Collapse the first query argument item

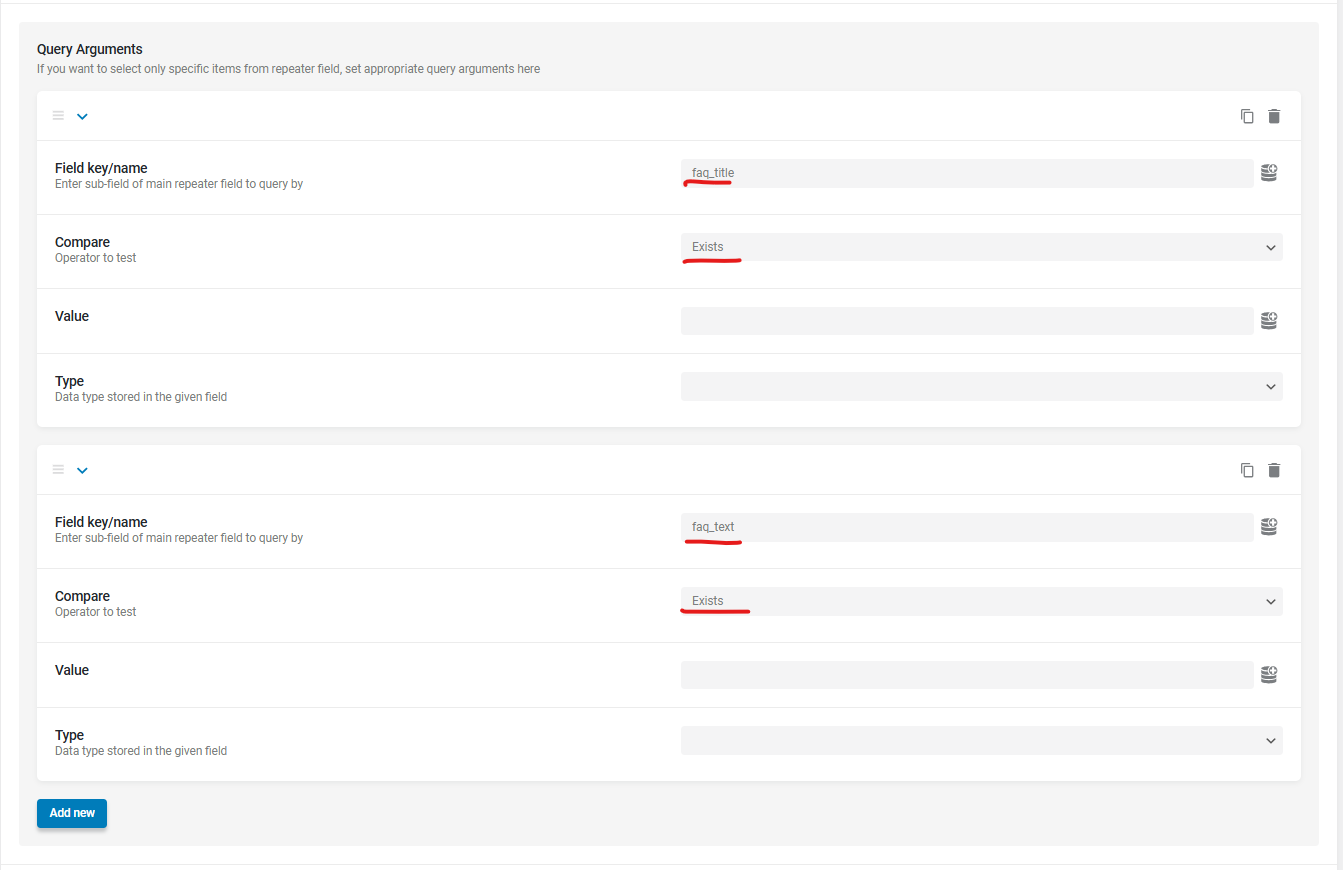[83, 116]
